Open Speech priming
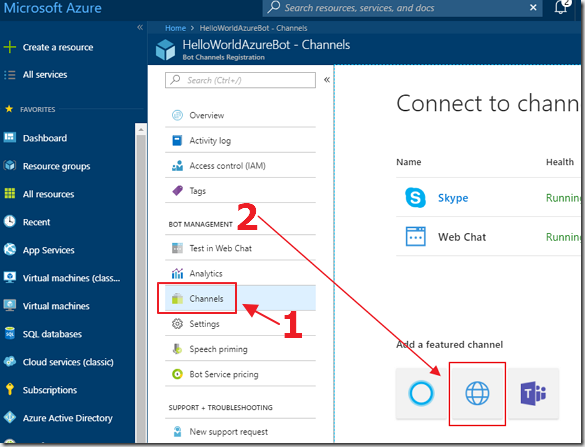Image resolution: width=585 pixels, height=447 pixels. coord(240,349)
